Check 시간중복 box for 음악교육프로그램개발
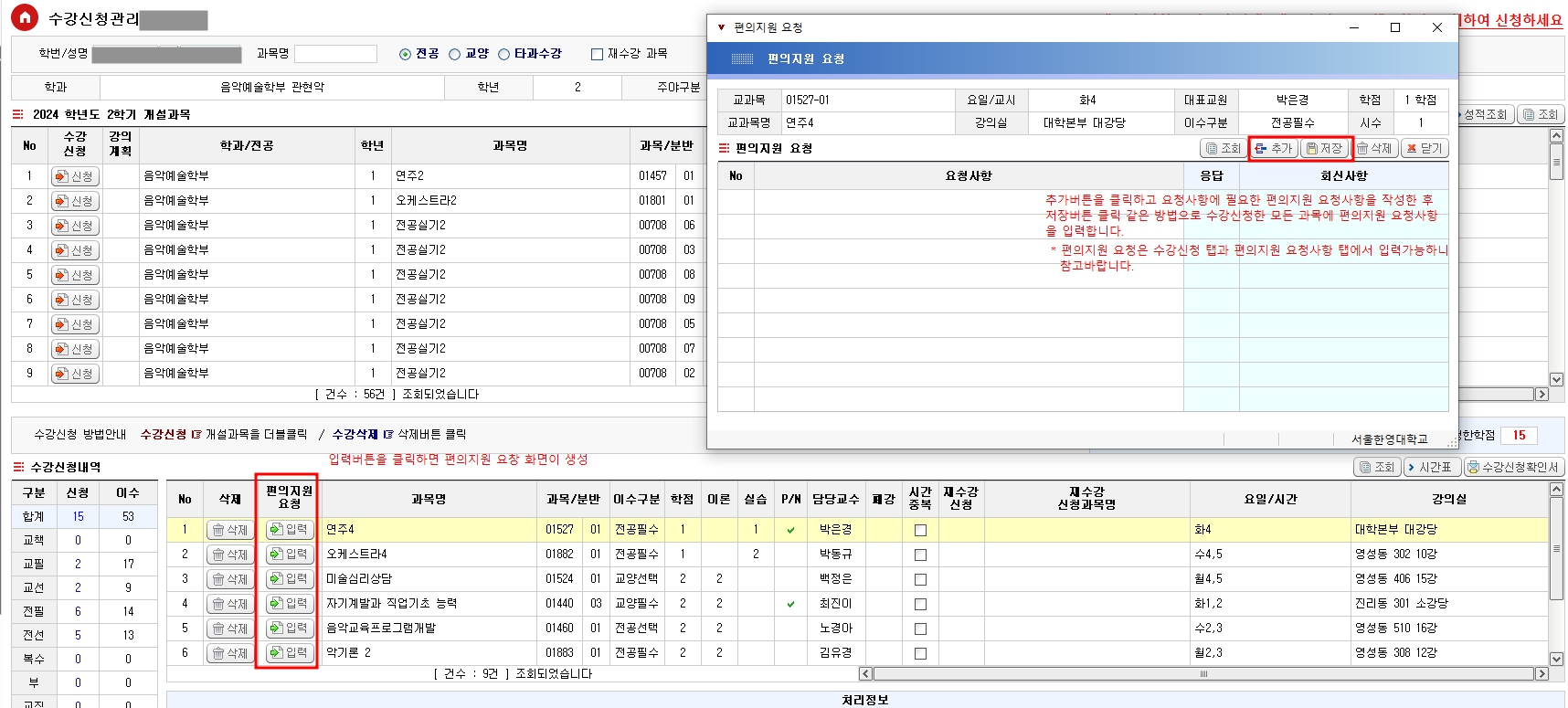 pyautogui.click(x=920, y=629)
